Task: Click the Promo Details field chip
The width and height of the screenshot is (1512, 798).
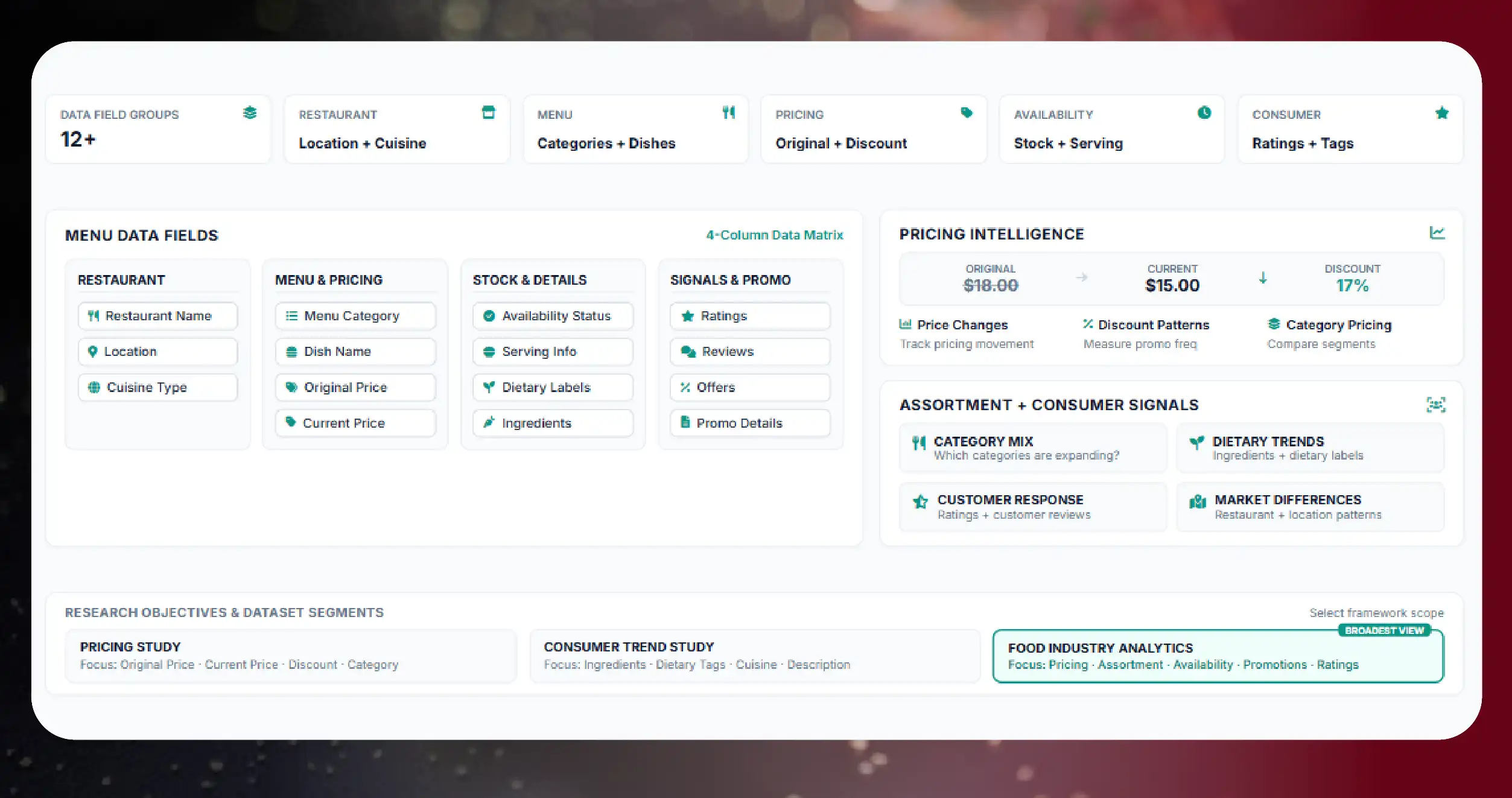Action: (x=750, y=423)
